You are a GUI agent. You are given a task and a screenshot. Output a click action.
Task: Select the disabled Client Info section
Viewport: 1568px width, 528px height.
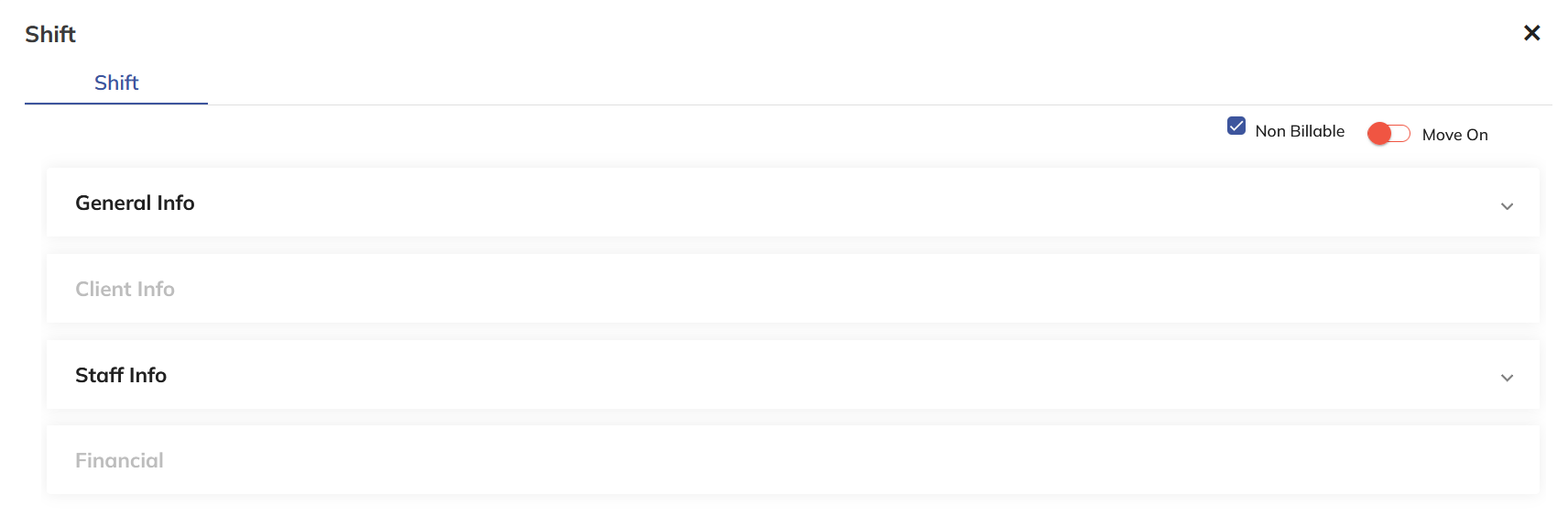792,289
